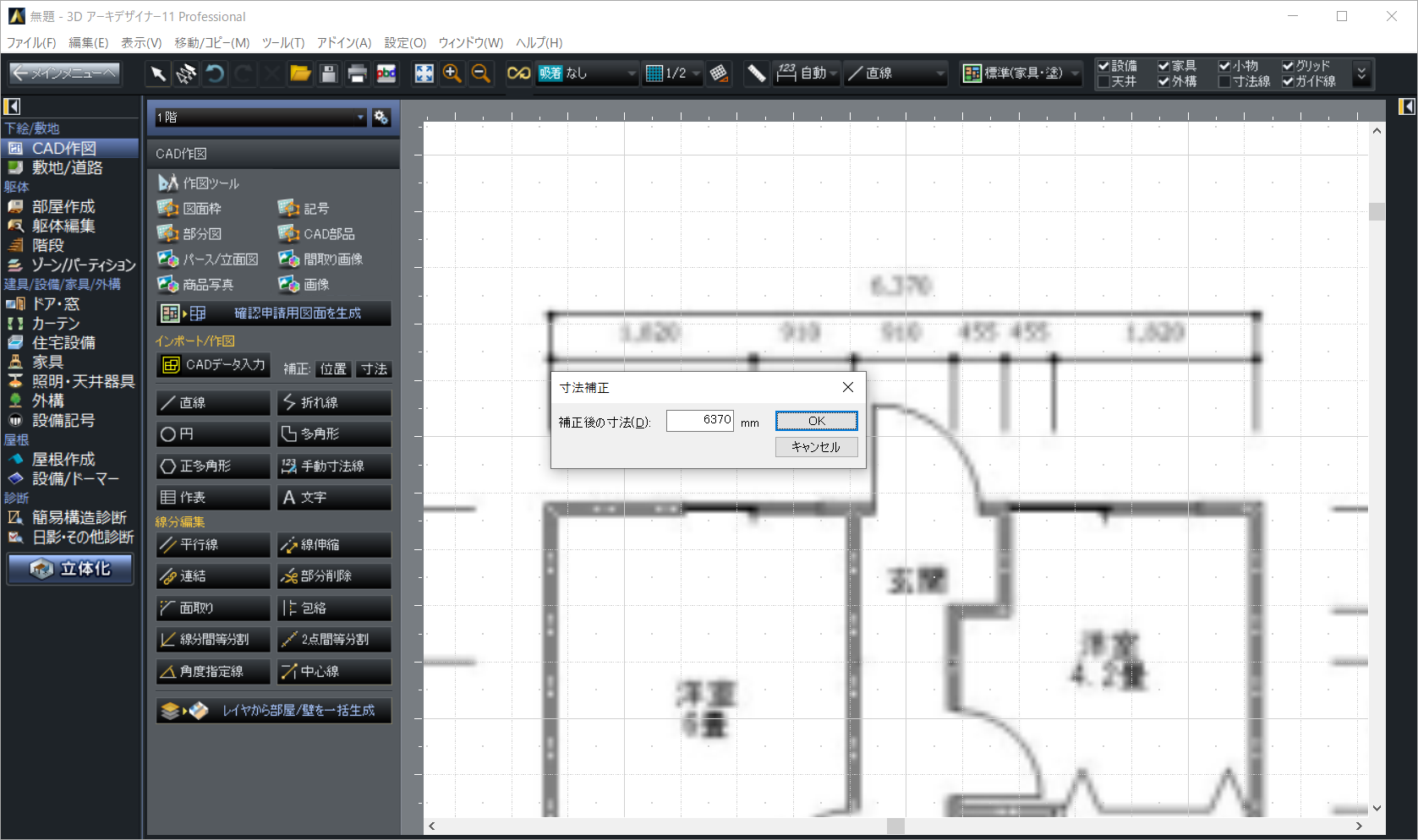This screenshot has height=840, width=1418.
Task: Click the zoom out magnifier icon
Action: pos(480,74)
